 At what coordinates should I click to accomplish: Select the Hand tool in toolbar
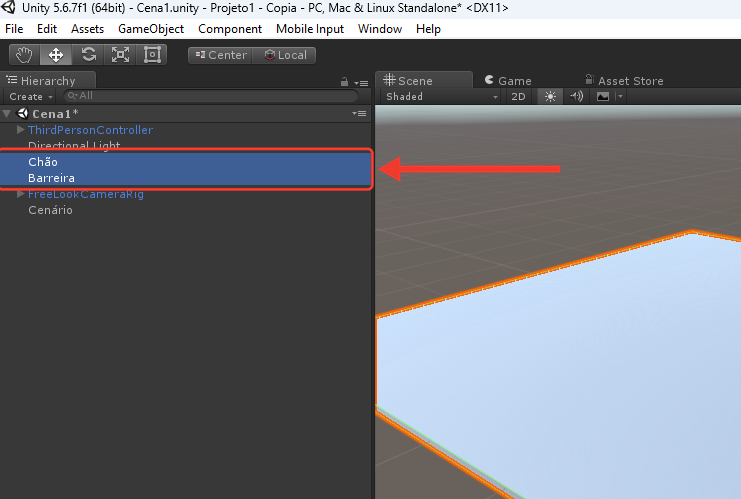click(x=25, y=55)
